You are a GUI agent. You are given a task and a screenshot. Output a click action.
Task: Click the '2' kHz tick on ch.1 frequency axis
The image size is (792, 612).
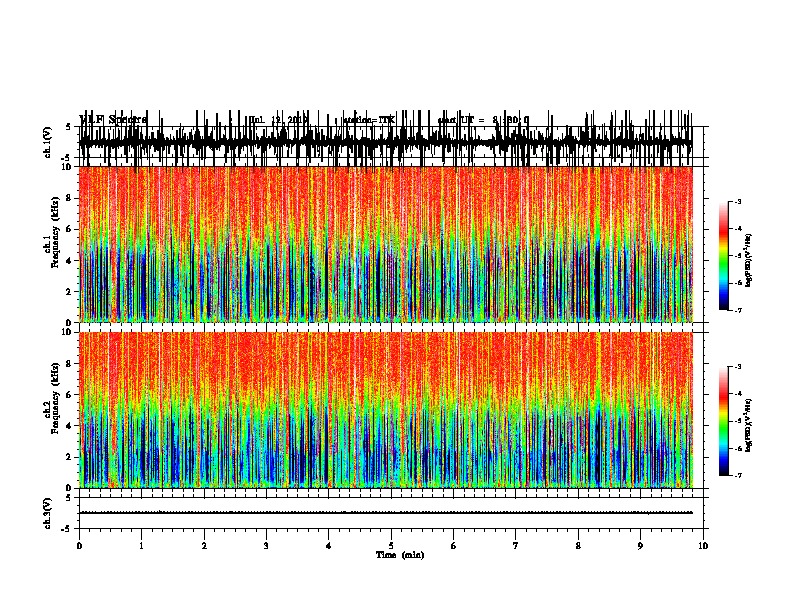pyautogui.click(x=69, y=291)
